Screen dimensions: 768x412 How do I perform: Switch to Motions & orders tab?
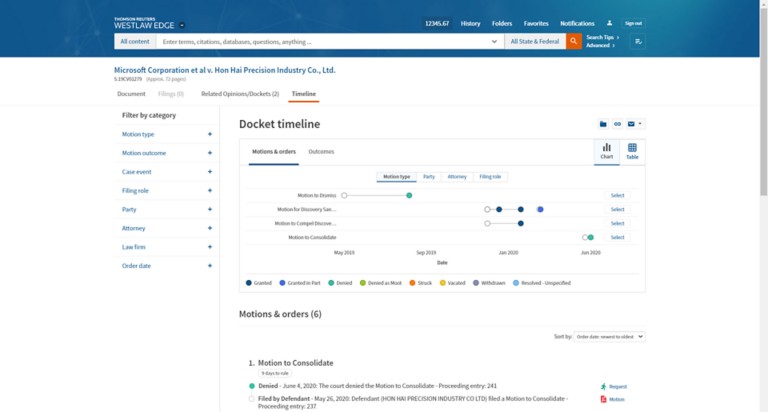pos(274,152)
